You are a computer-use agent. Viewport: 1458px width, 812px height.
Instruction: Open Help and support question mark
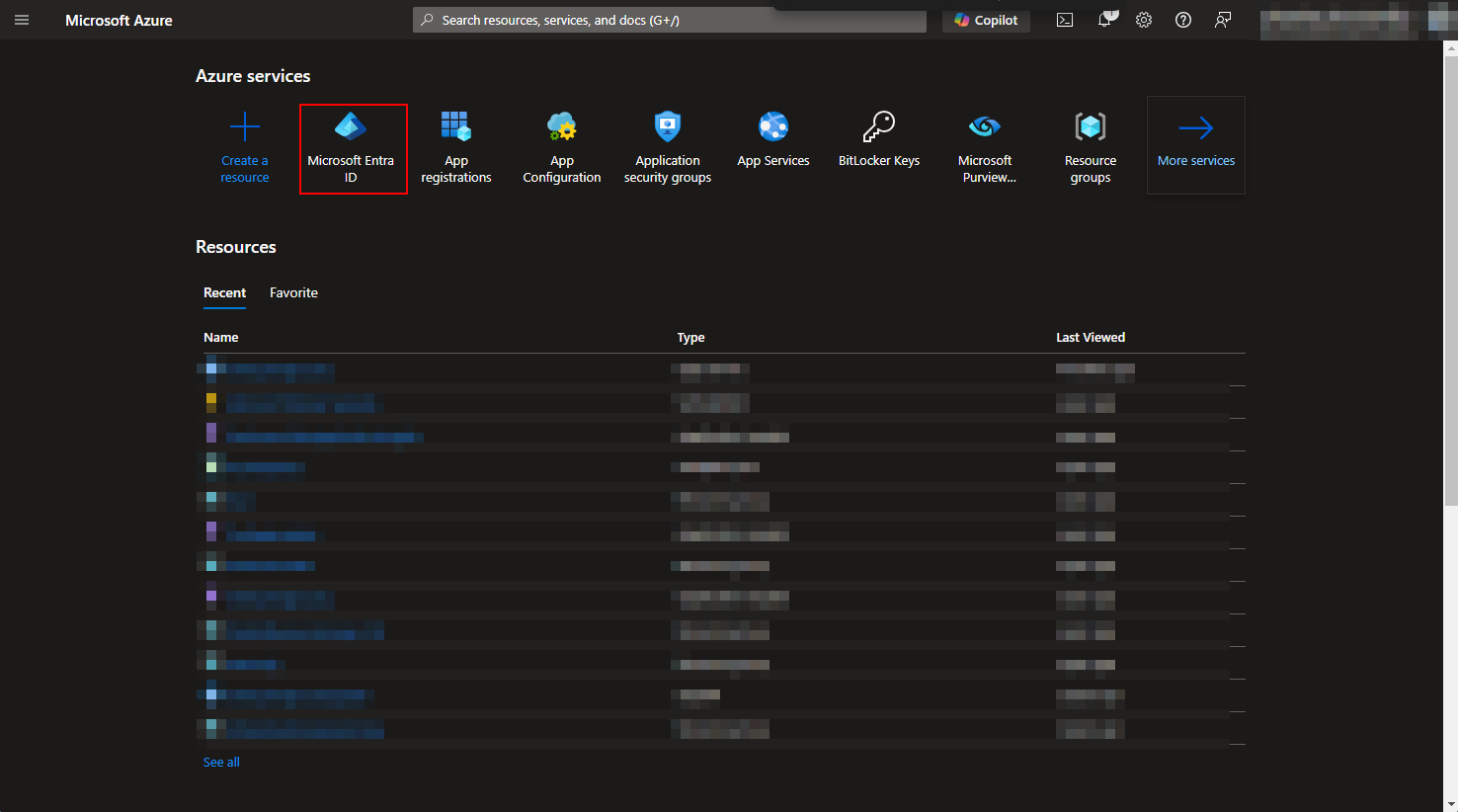coord(1183,20)
